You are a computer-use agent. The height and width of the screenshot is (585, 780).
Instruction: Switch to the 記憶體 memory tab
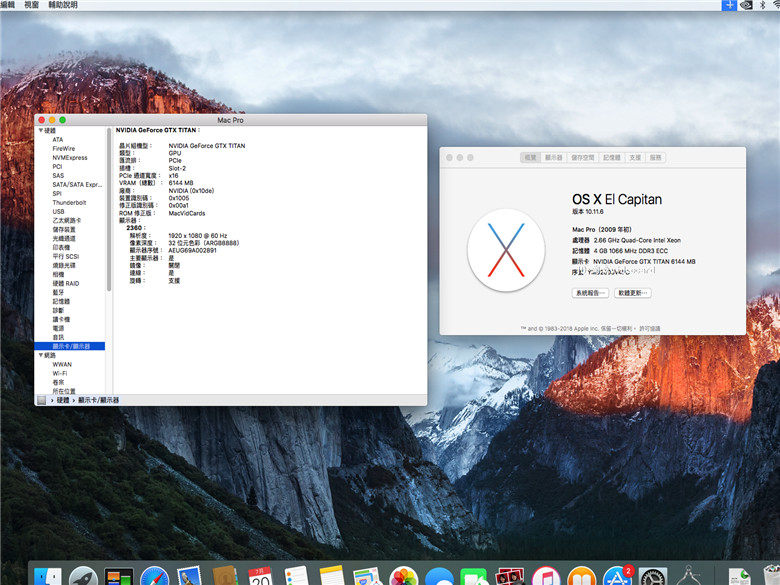pos(612,158)
